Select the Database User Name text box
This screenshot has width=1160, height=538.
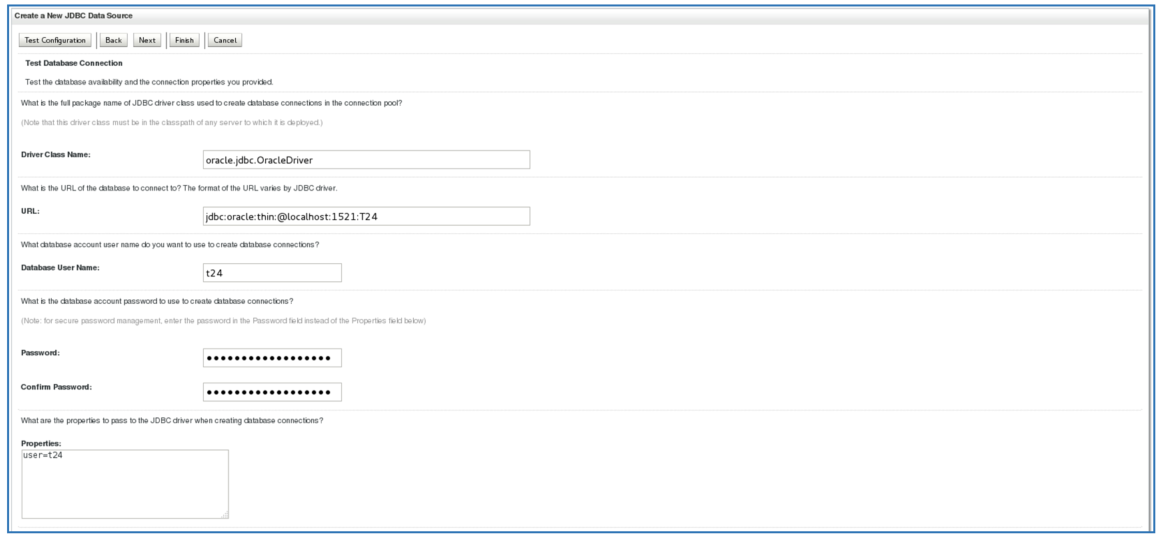point(272,273)
